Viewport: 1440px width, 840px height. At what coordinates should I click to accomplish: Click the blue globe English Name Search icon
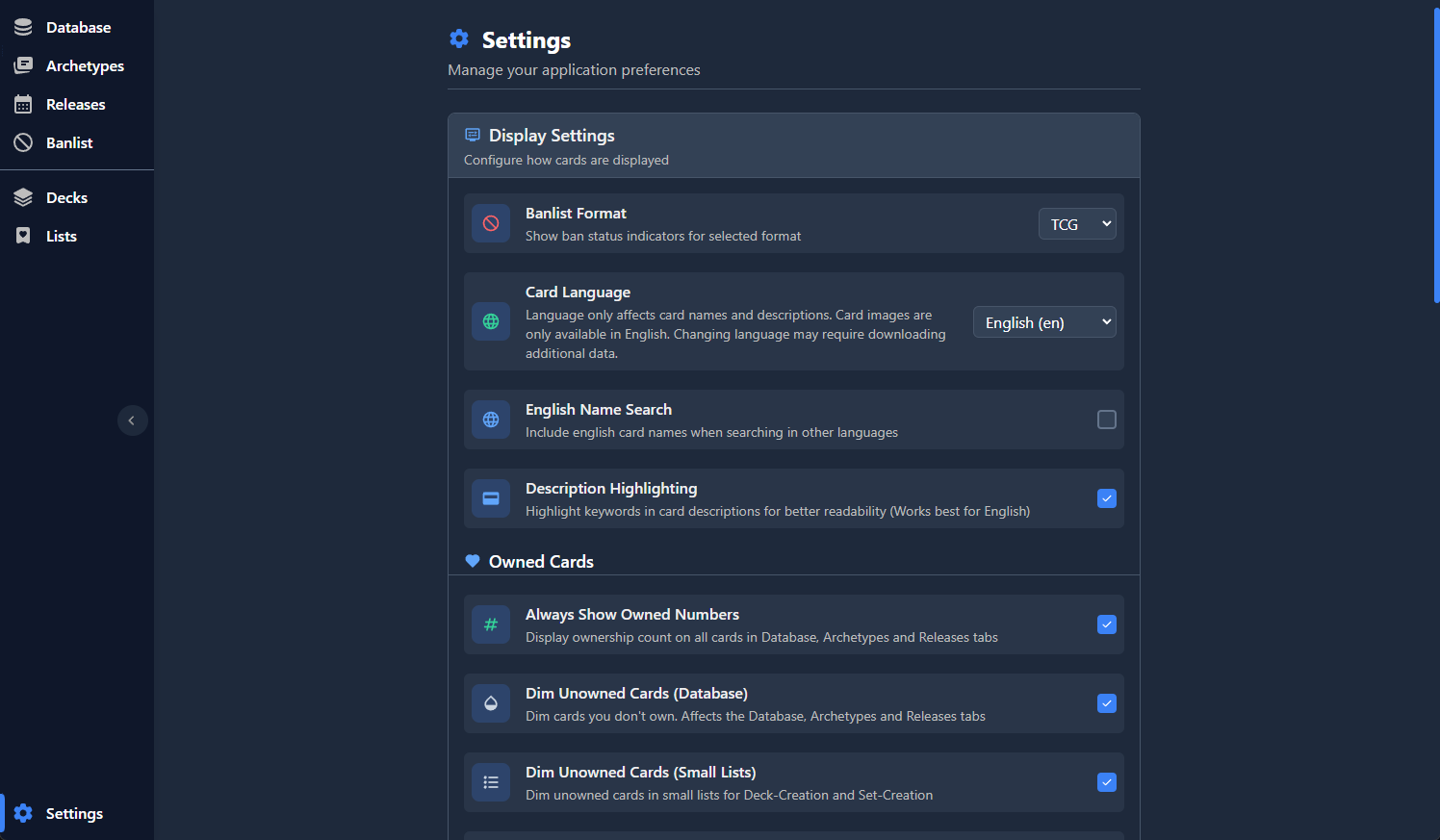491,420
